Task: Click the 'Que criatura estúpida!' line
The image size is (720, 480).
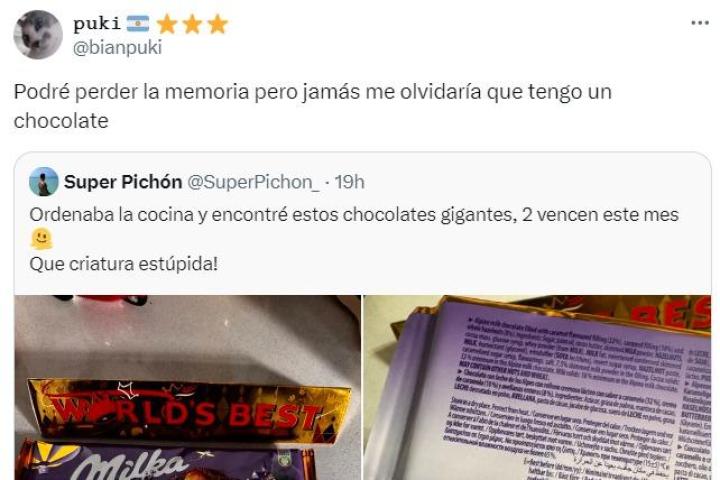Action: tap(124, 264)
